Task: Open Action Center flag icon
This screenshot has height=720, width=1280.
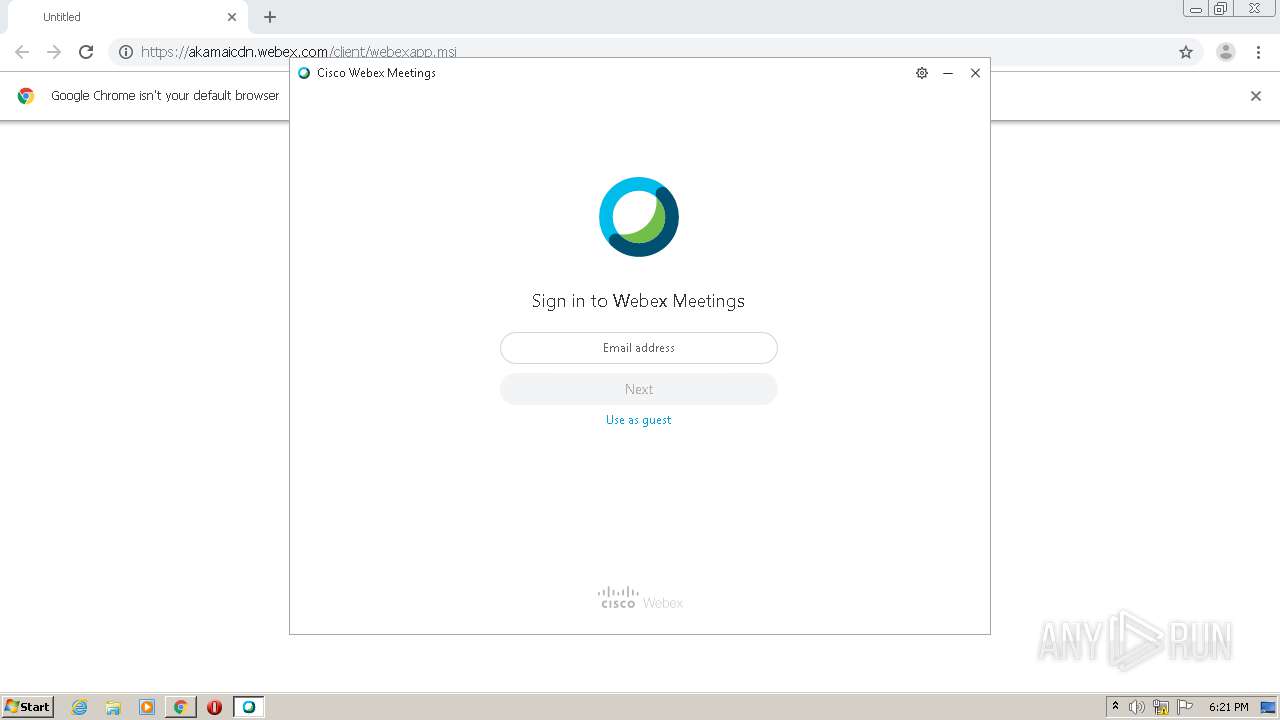Action: click(x=1185, y=707)
